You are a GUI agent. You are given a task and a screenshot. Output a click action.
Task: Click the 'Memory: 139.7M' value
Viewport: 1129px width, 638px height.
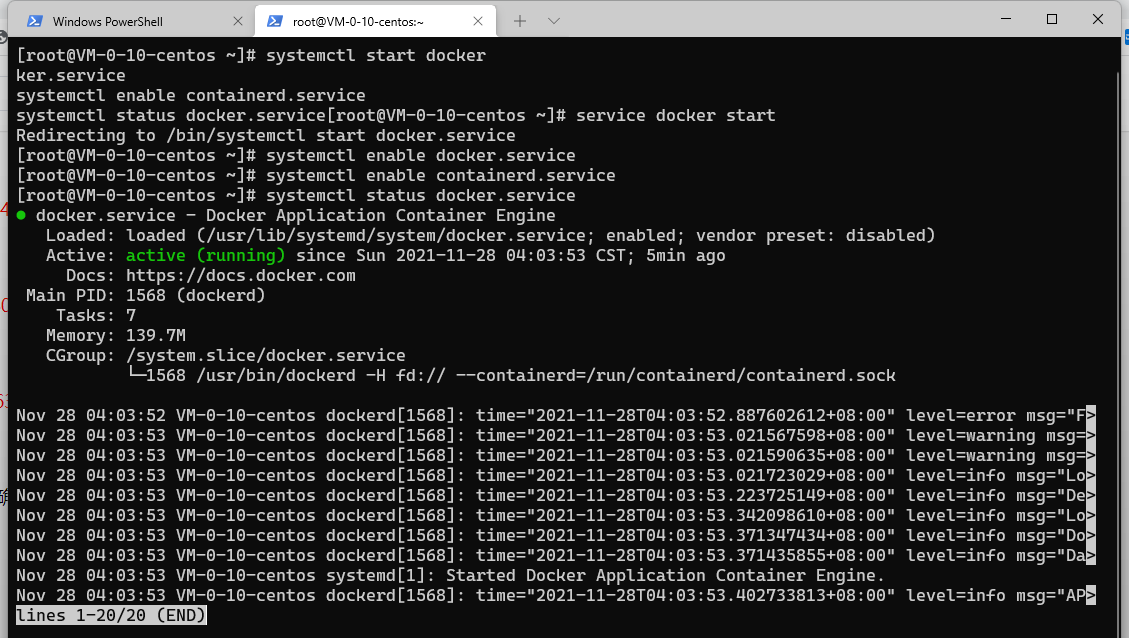pos(156,336)
